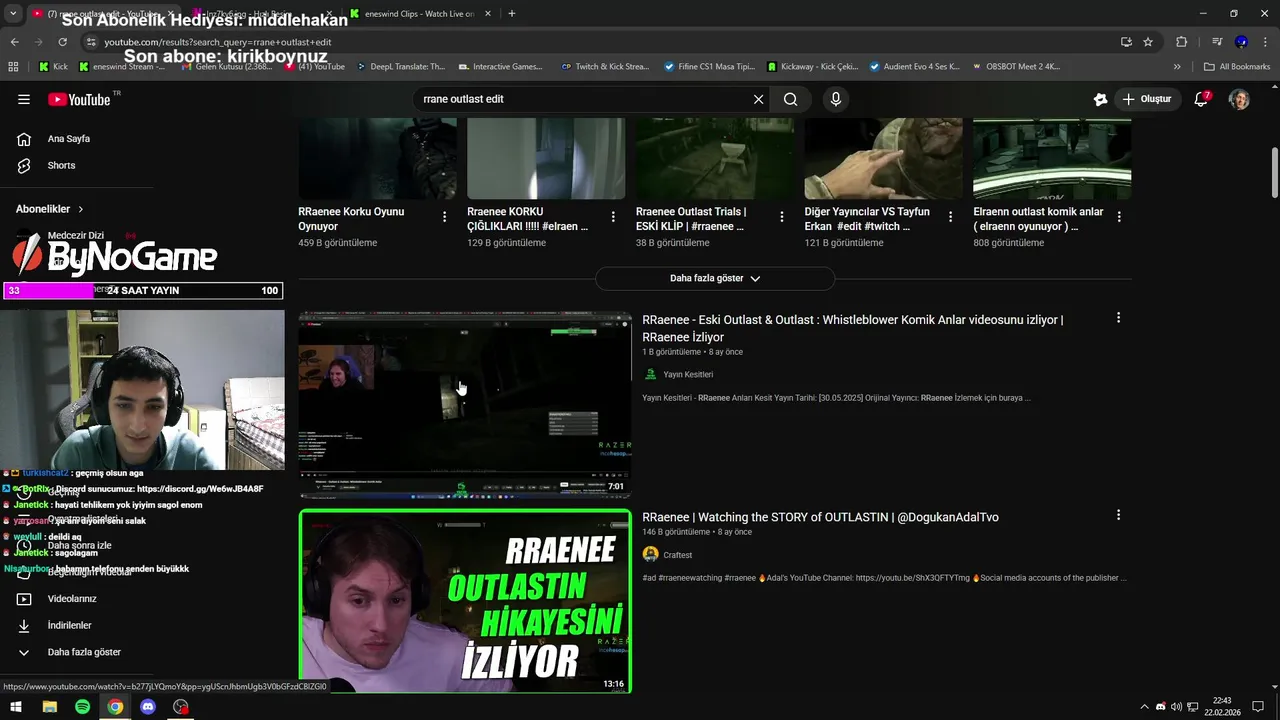Image resolution: width=1280 pixels, height=720 pixels.
Task: Open YouTube notifications bell
Action: point(1202,99)
